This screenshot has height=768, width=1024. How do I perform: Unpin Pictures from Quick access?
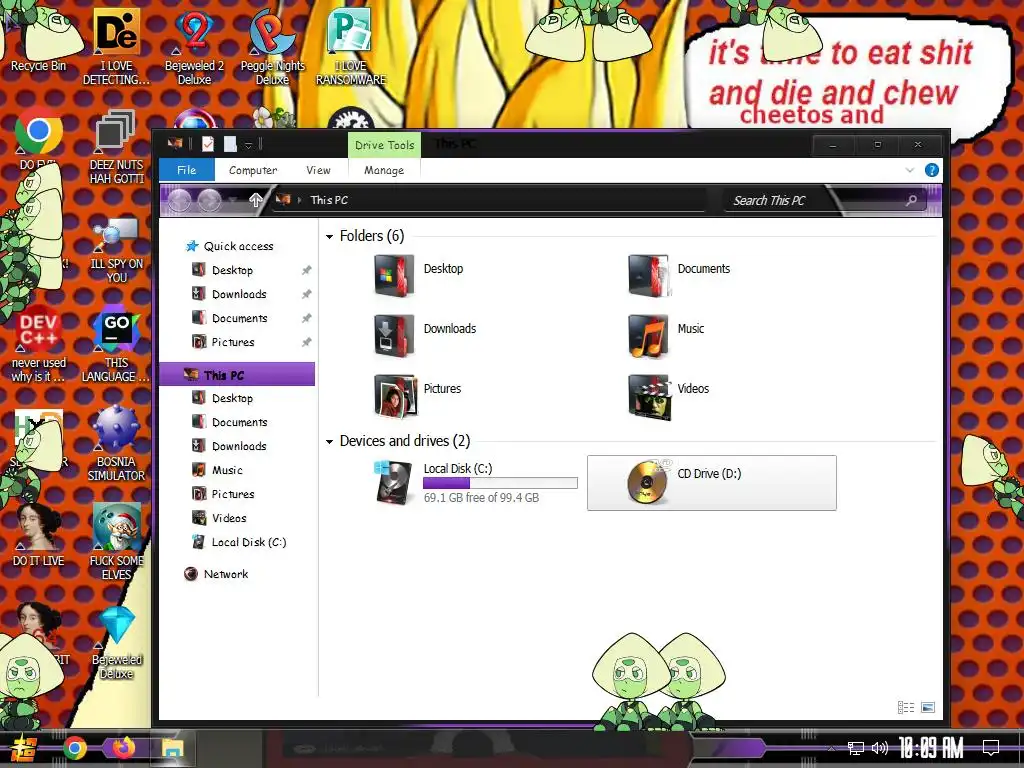(306, 342)
